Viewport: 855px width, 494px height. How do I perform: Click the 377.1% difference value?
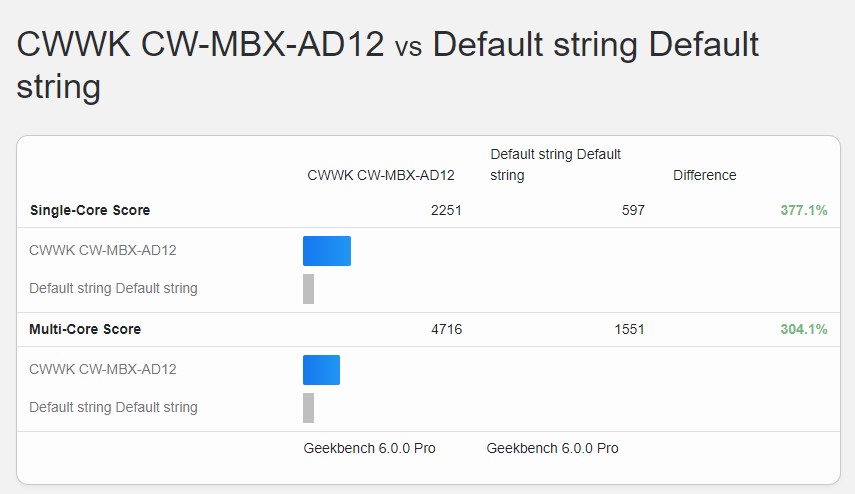(x=803, y=210)
